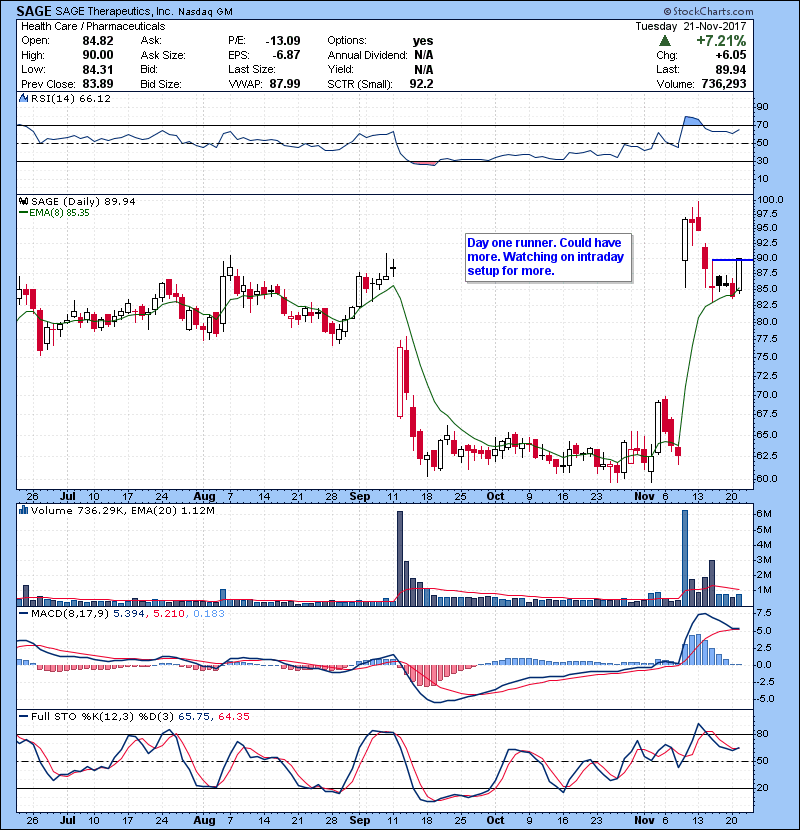
Task: Click the -5.0 MACD axis label
Action: (x=764, y=699)
